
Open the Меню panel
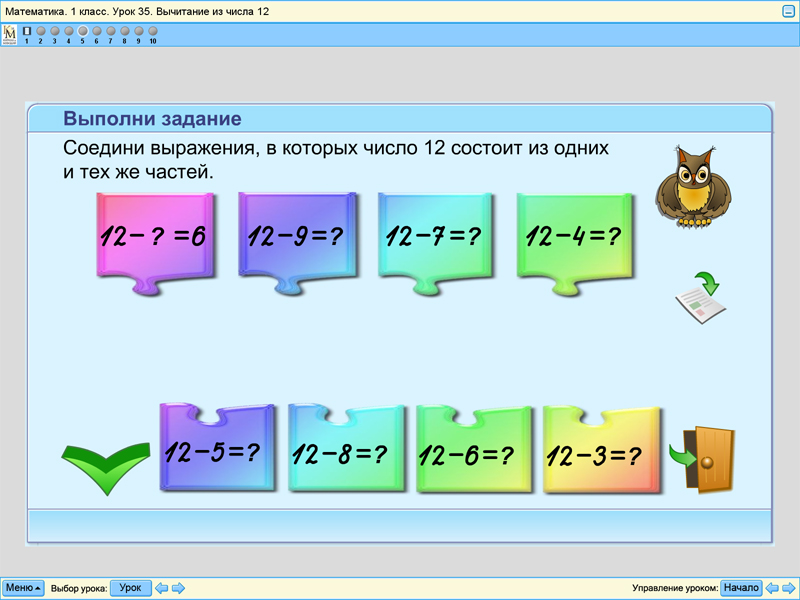coord(22,588)
